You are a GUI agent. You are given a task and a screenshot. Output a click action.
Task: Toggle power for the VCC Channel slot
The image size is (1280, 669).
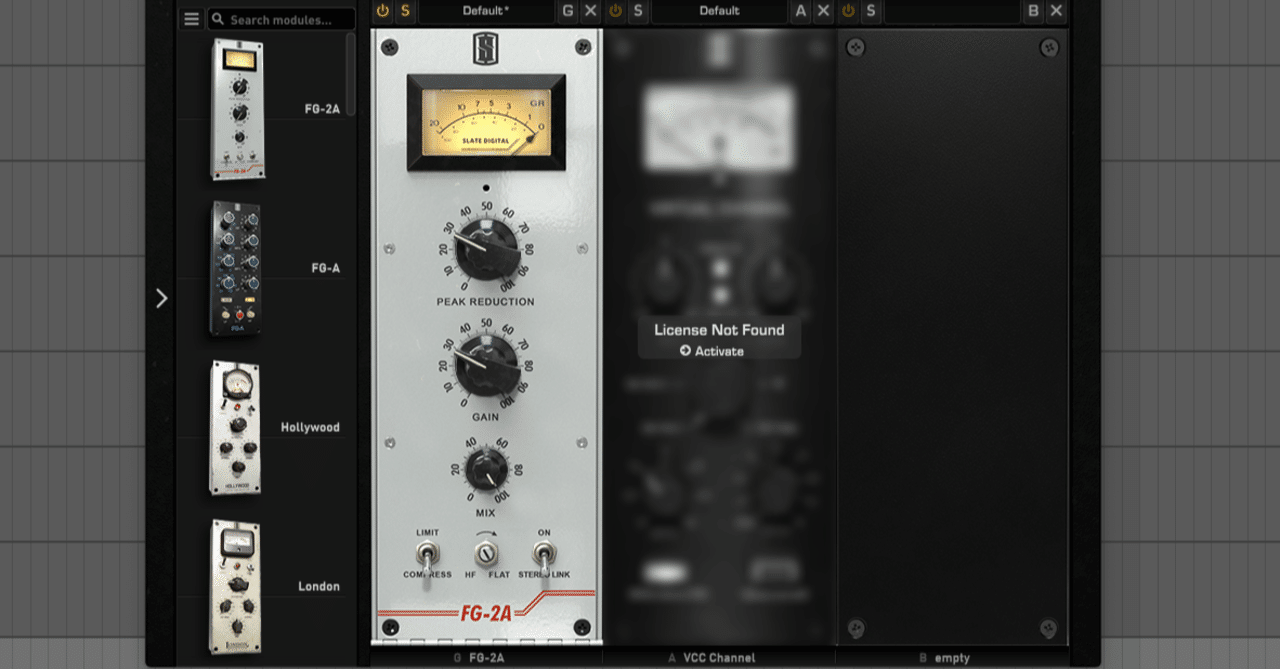616,11
